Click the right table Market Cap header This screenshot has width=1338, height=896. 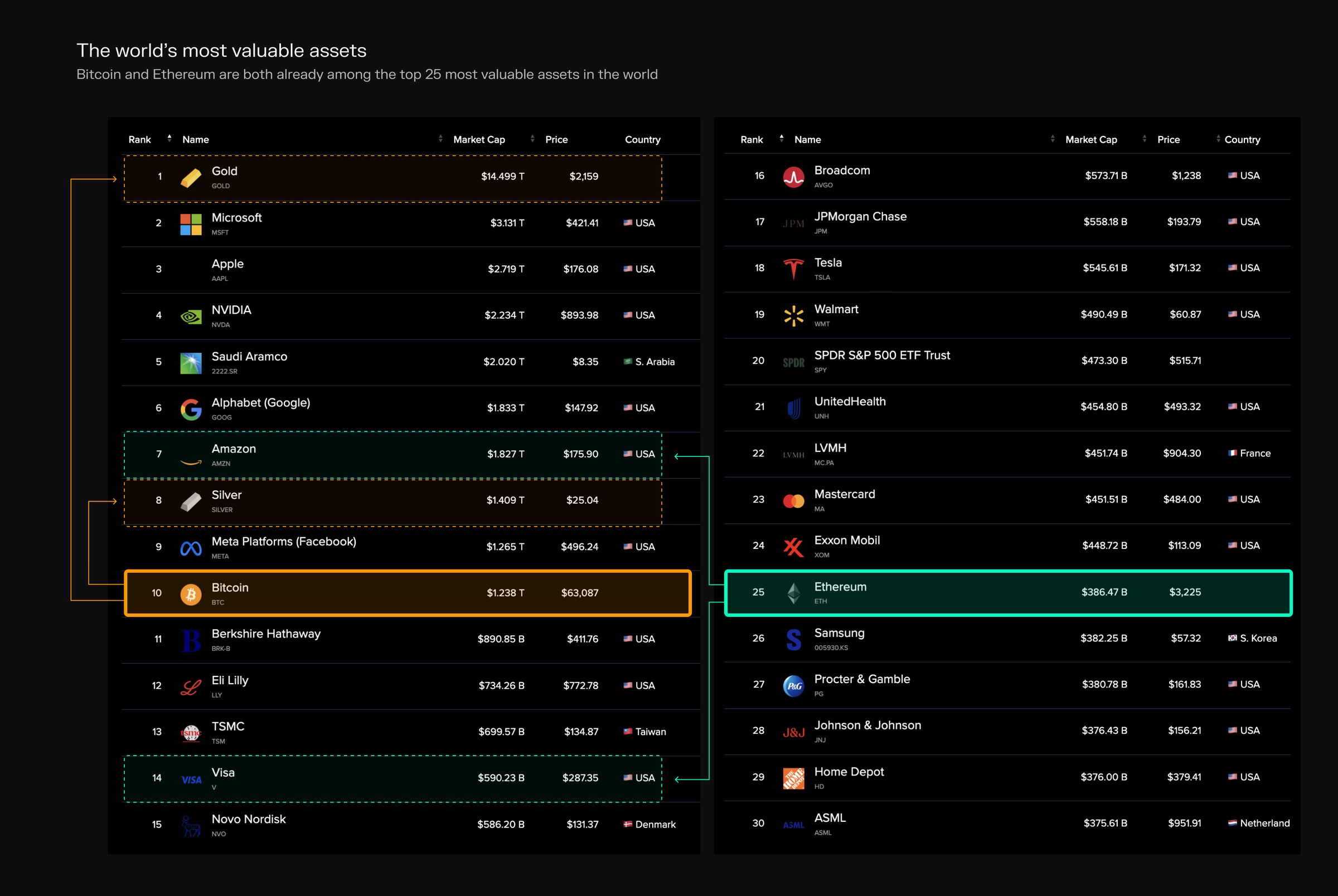[1090, 139]
